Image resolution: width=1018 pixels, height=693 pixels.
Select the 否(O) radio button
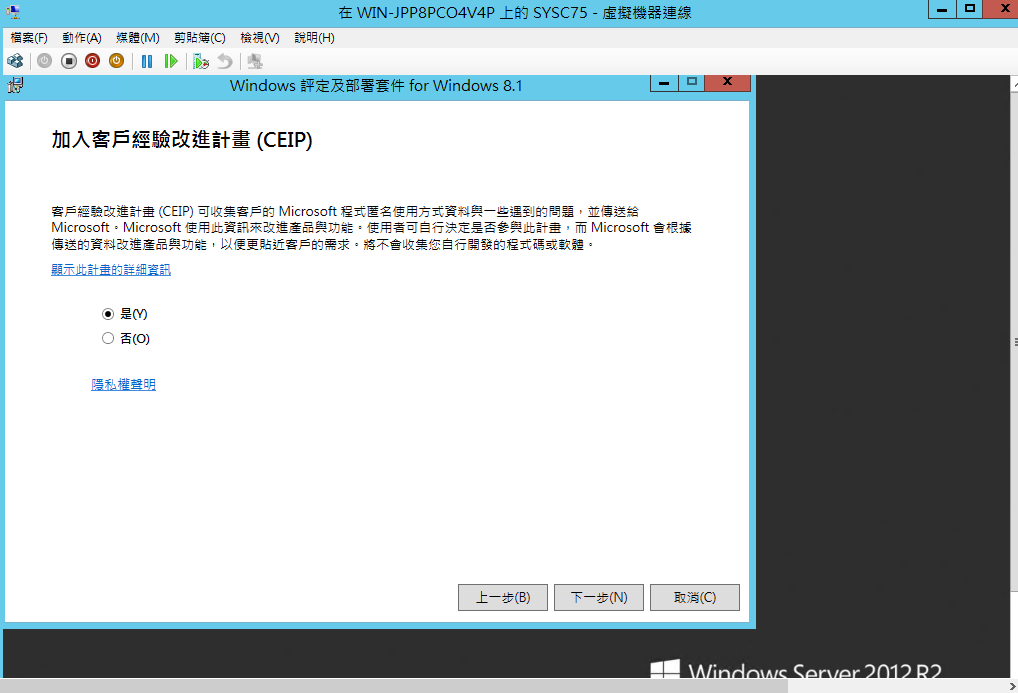click(108, 338)
